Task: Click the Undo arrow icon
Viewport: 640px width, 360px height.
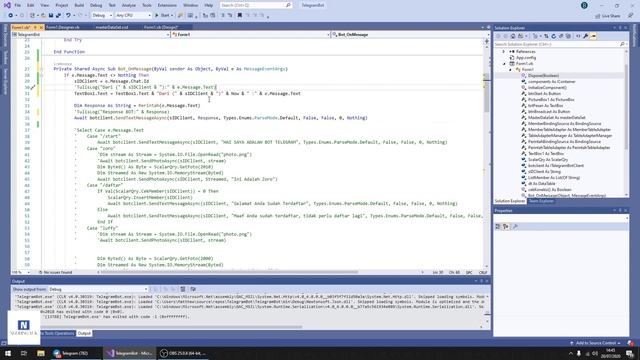Action: [x=68, y=16]
